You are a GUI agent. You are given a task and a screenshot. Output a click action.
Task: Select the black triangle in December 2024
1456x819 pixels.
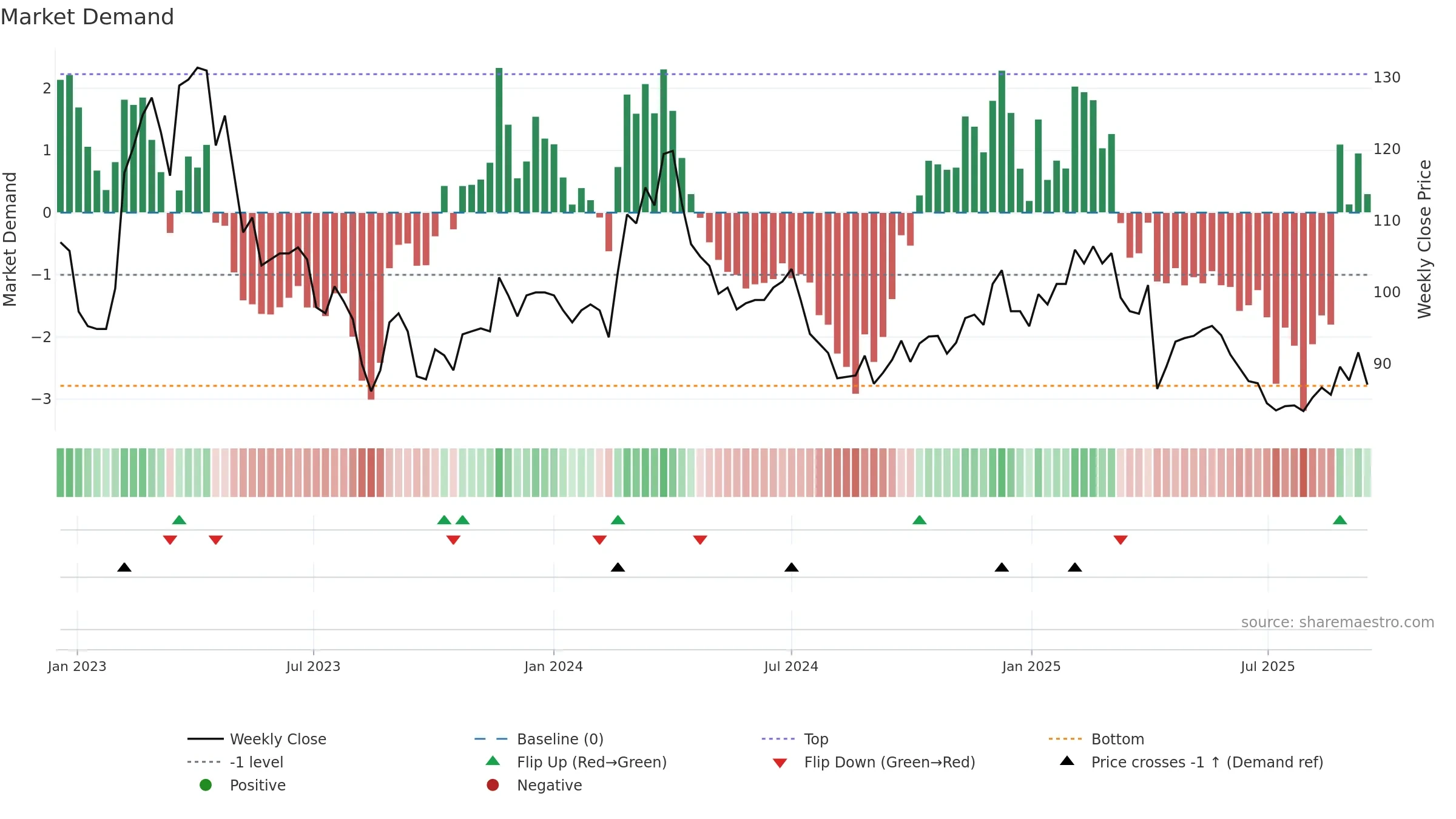(x=1002, y=567)
